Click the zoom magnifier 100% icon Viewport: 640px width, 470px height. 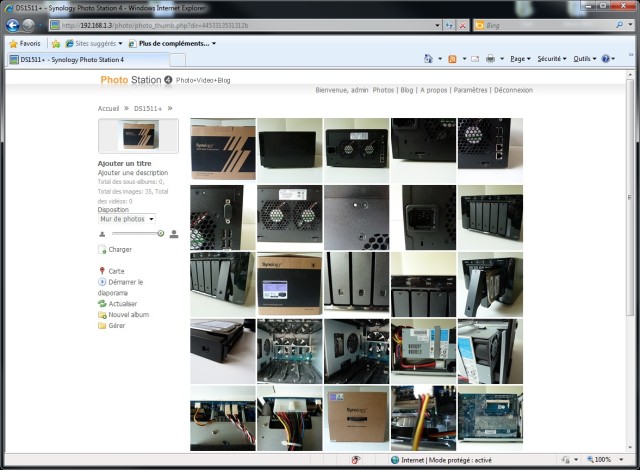(x=591, y=459)
